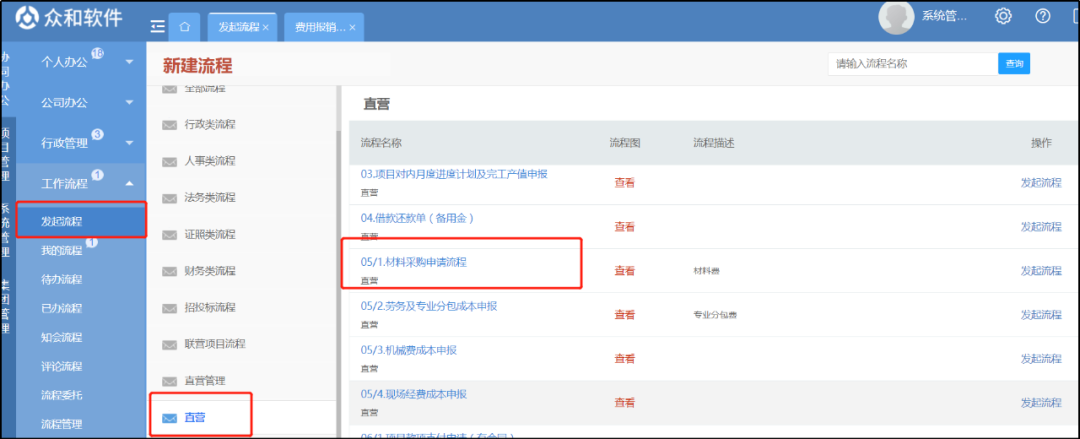Click 查看 for 05/1.材料采购申请流程
This screenshot has width=1080, height=439.
(625, 271)
